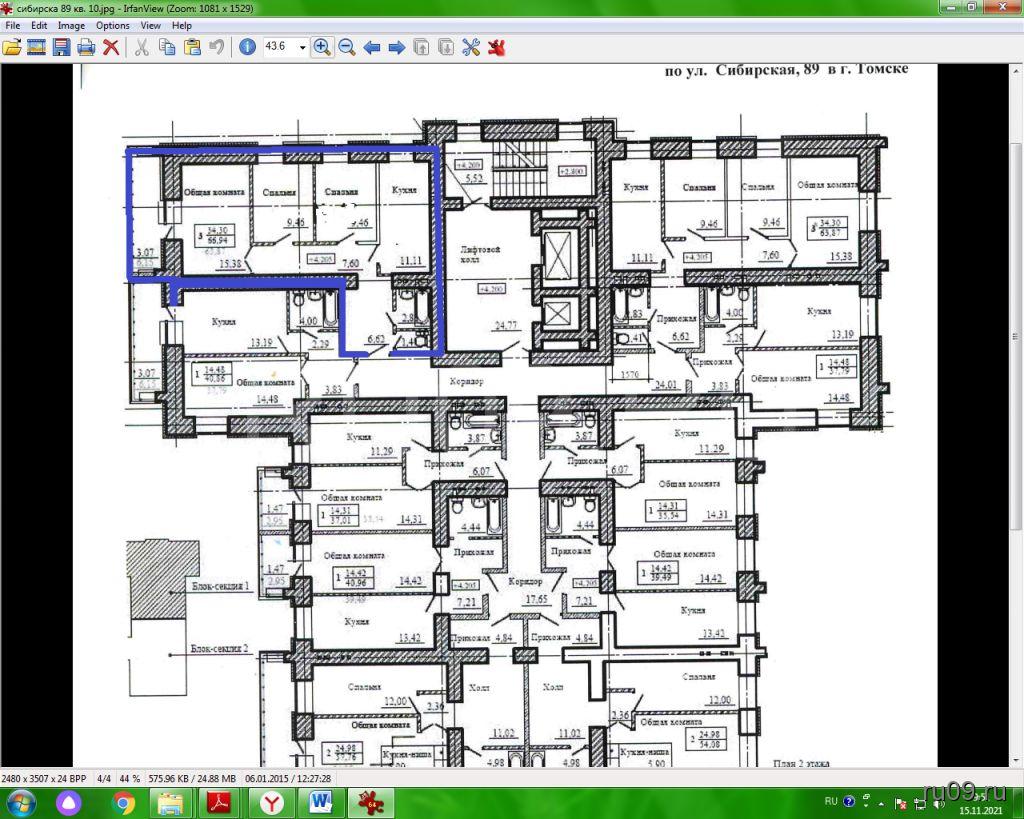Go to the next image in the folder
The height and width of the screenshot is (819, 1024).
397,47
